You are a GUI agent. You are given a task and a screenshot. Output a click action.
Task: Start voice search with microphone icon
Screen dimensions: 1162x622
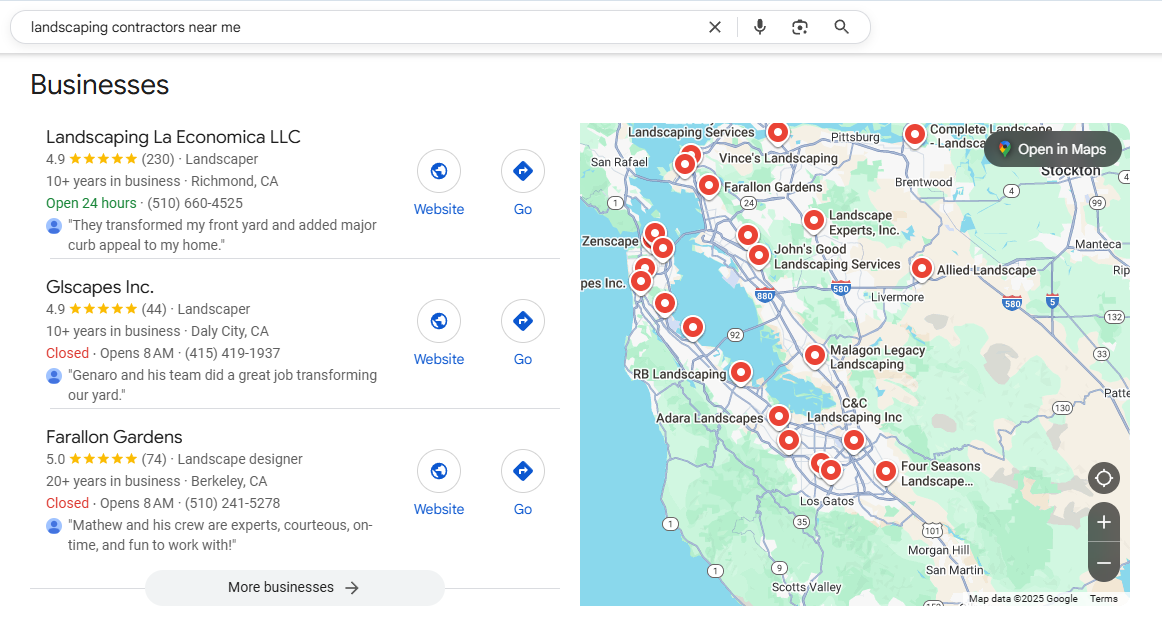click(760, 27)
